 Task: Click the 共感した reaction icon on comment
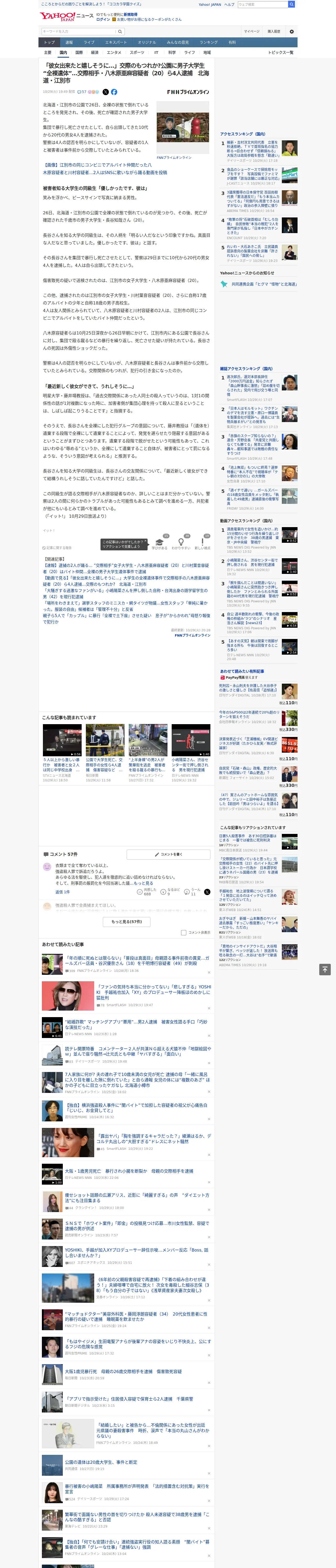pyautogui.click(x=140, y=892)
